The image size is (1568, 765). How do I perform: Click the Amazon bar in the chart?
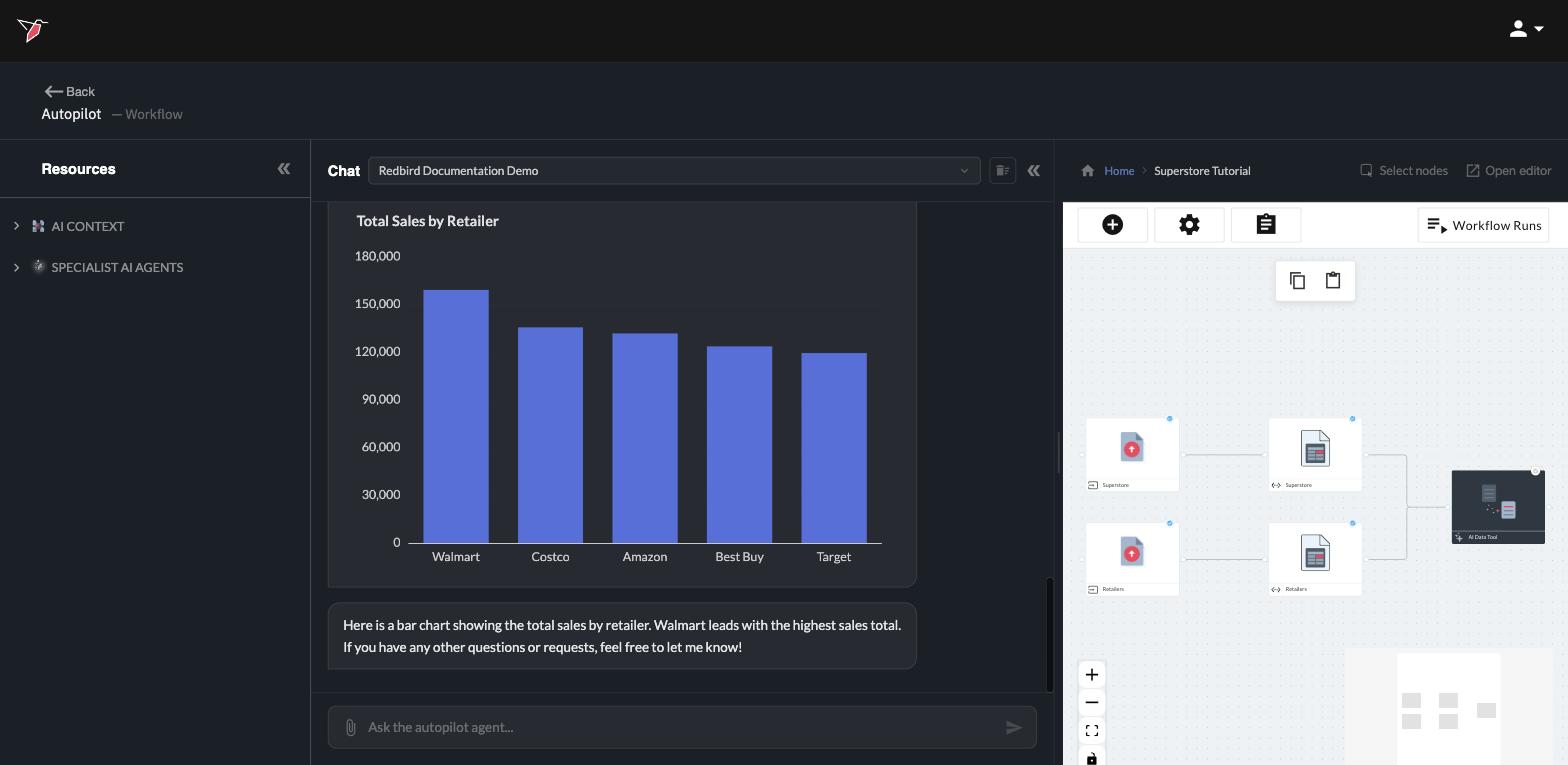[x=645, y=438]
